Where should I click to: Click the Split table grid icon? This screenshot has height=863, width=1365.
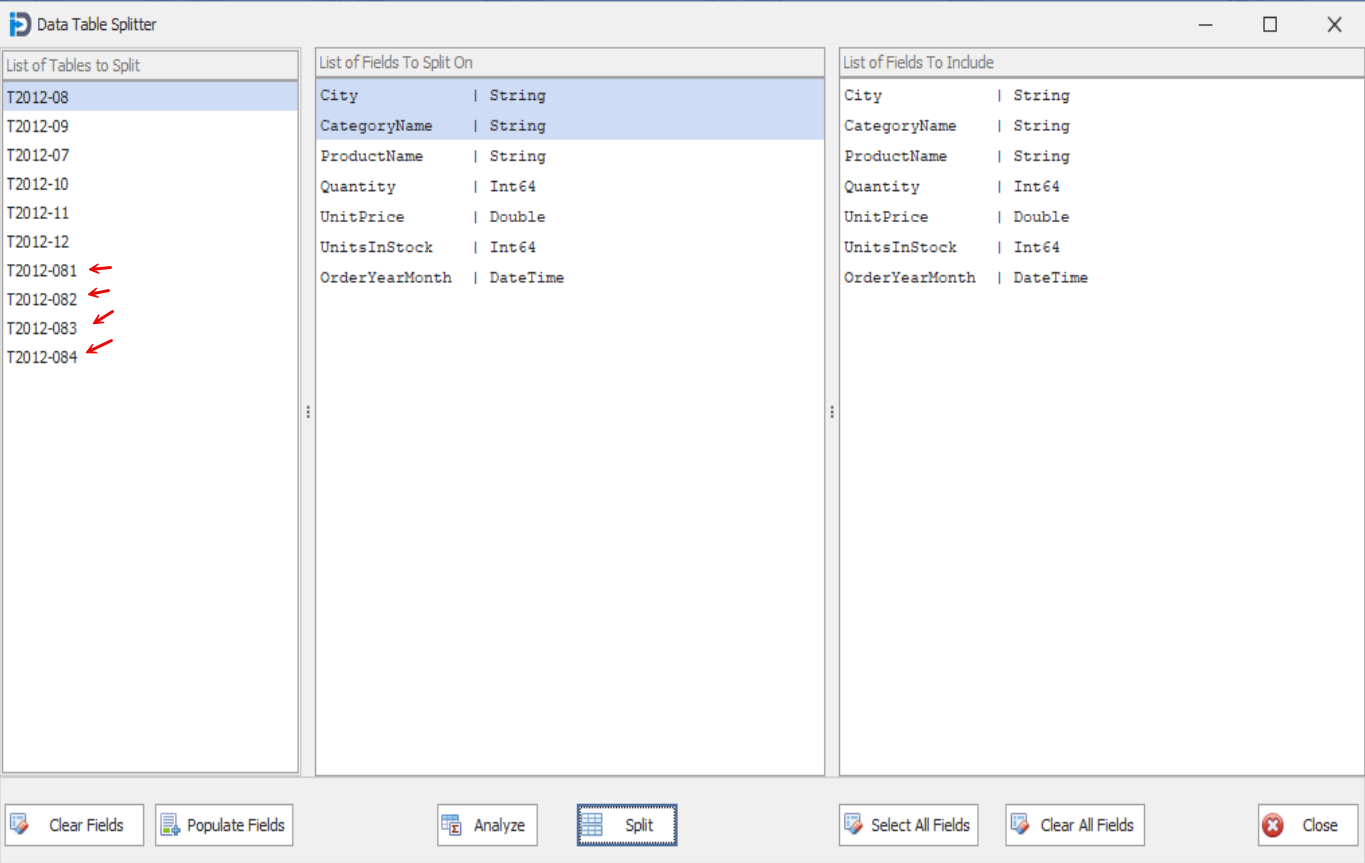click(x=594, y=825)
